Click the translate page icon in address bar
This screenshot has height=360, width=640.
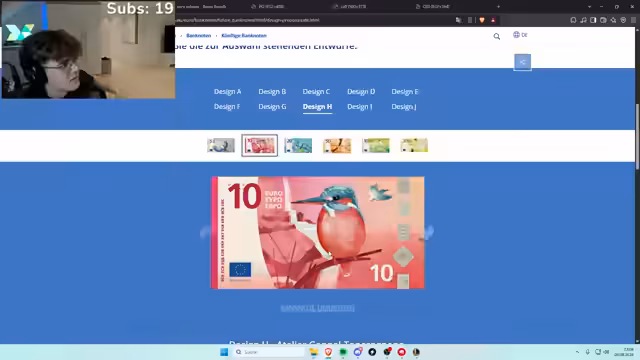(x=459, y=20)
